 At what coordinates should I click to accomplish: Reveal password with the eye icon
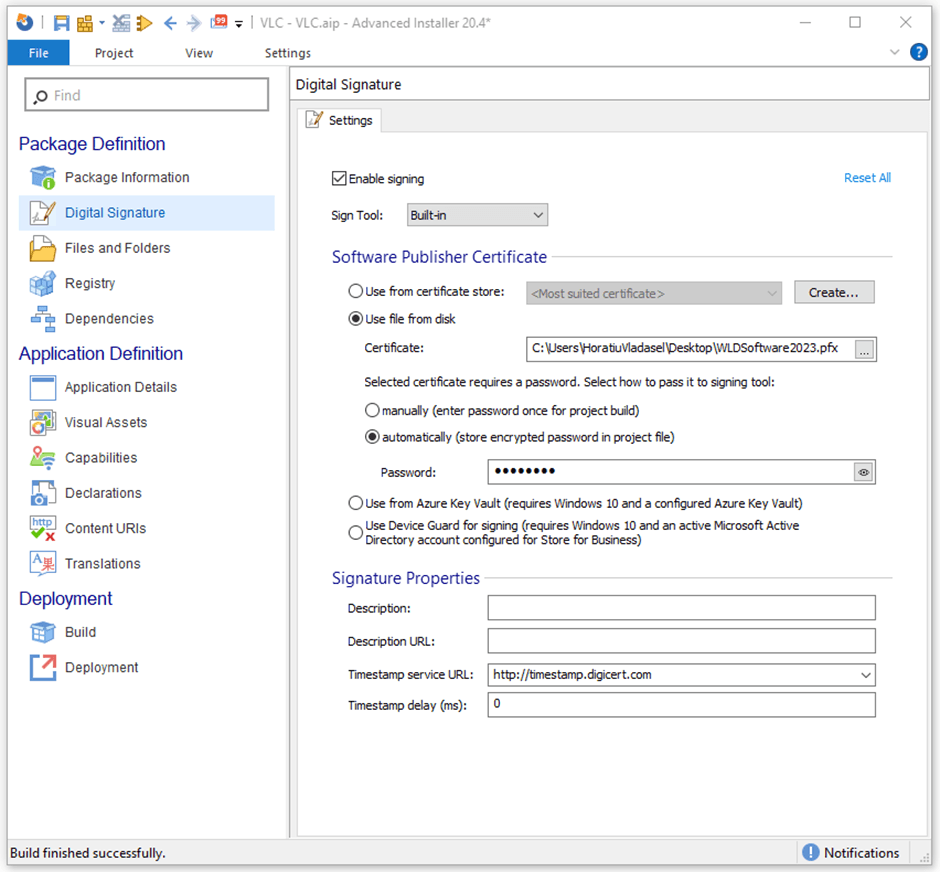[863, 472]
